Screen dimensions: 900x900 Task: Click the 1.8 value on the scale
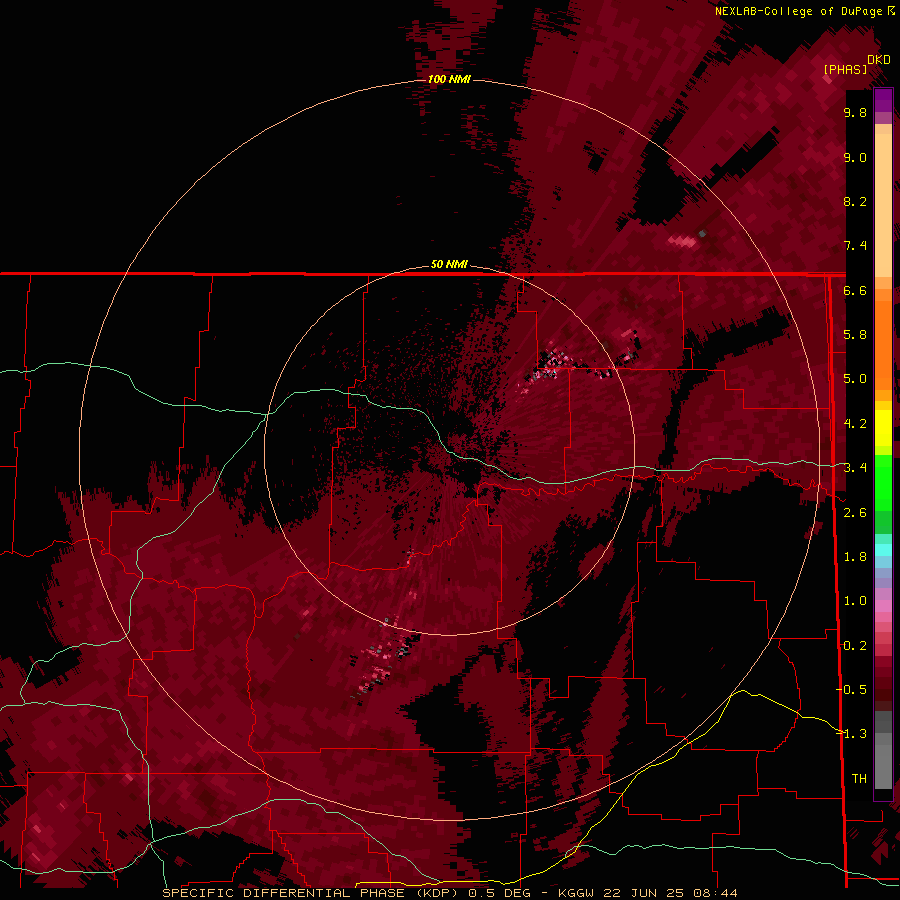tap(855, 557)
